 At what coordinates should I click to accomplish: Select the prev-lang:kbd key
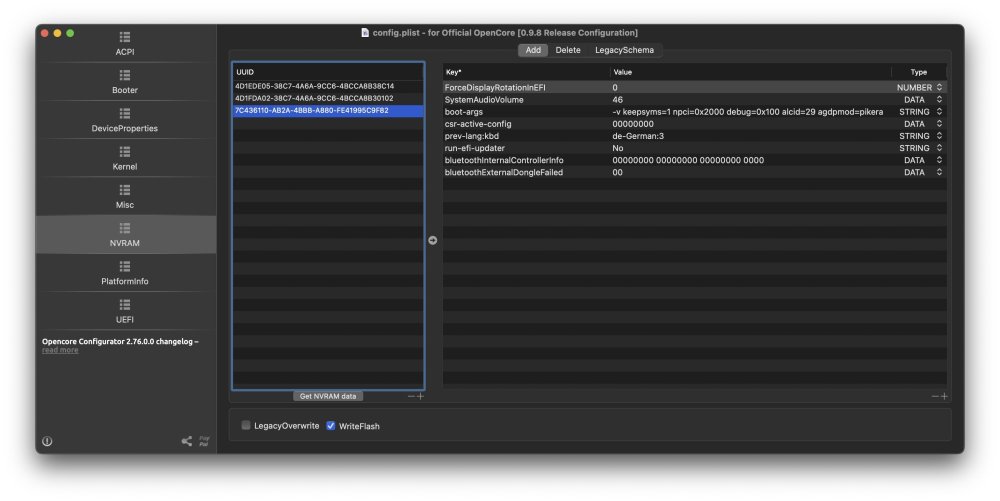[x=471, y=136]
